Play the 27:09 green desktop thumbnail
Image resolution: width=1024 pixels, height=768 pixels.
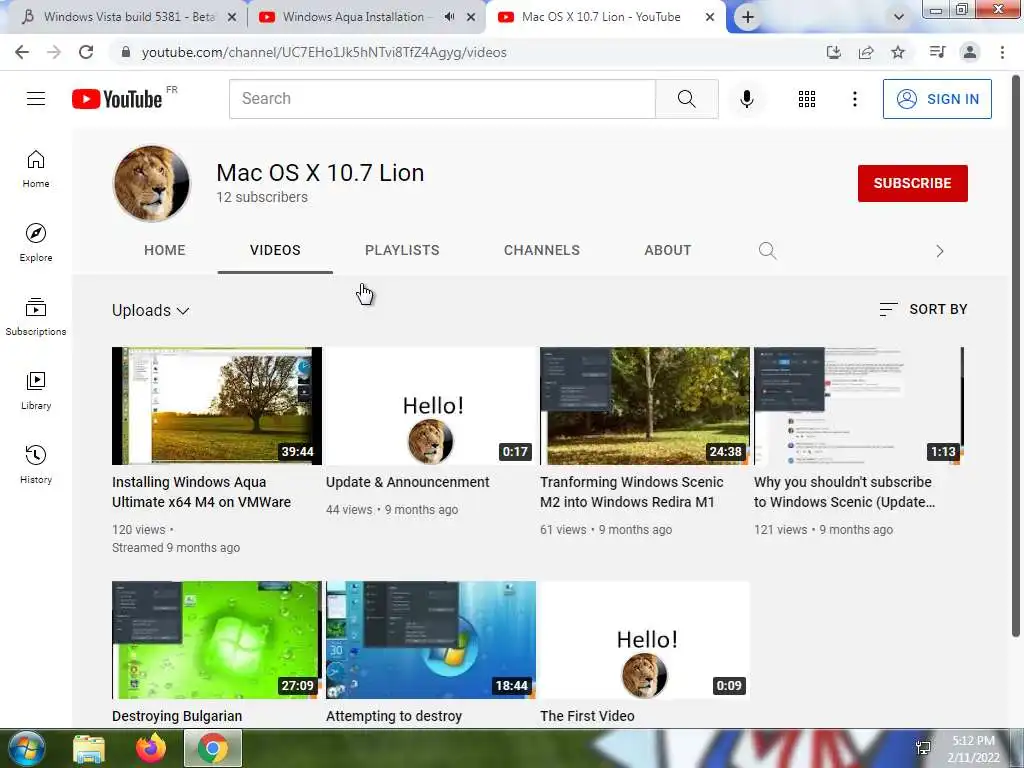(217, 640)
